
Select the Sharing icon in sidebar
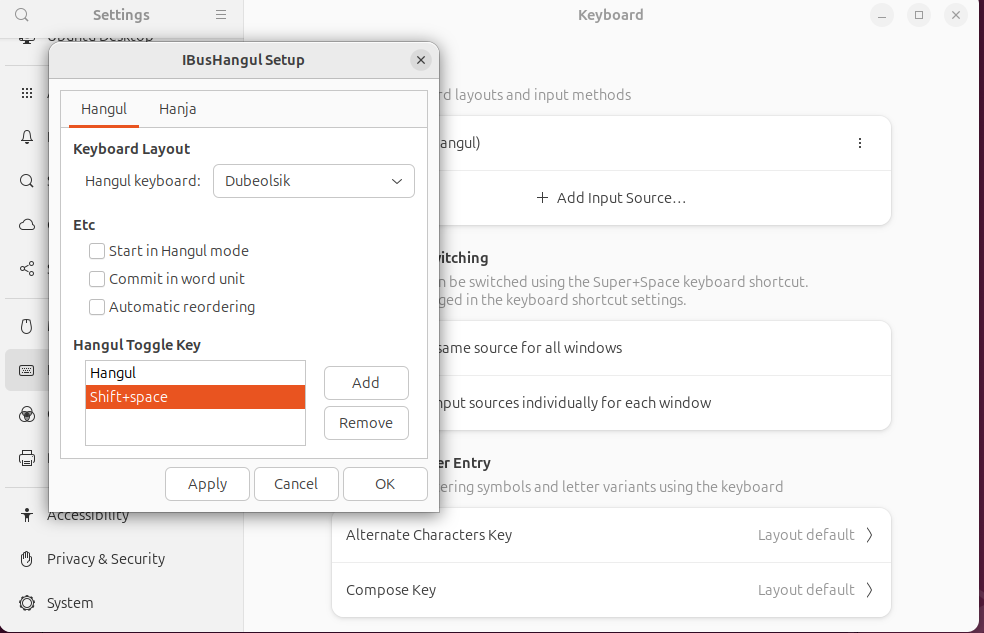(26, 269)
